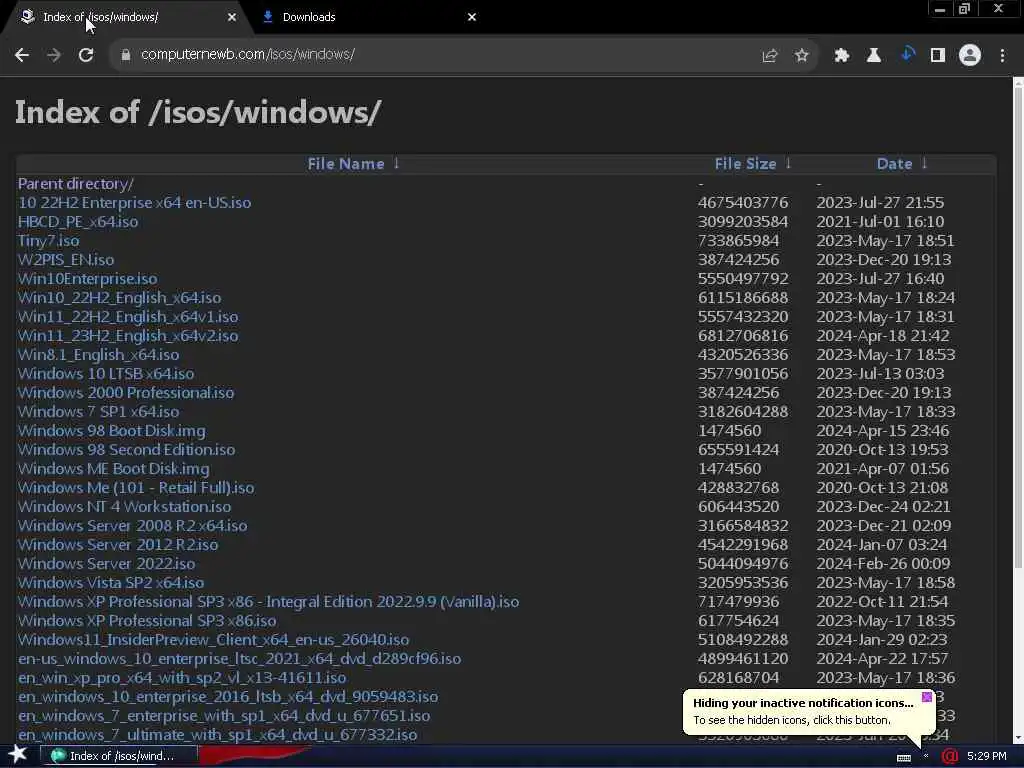The width and height of the screenshot is (1024, 768).
Task: Go back with the browser back arrow
Action: click(x=22, y=55)
